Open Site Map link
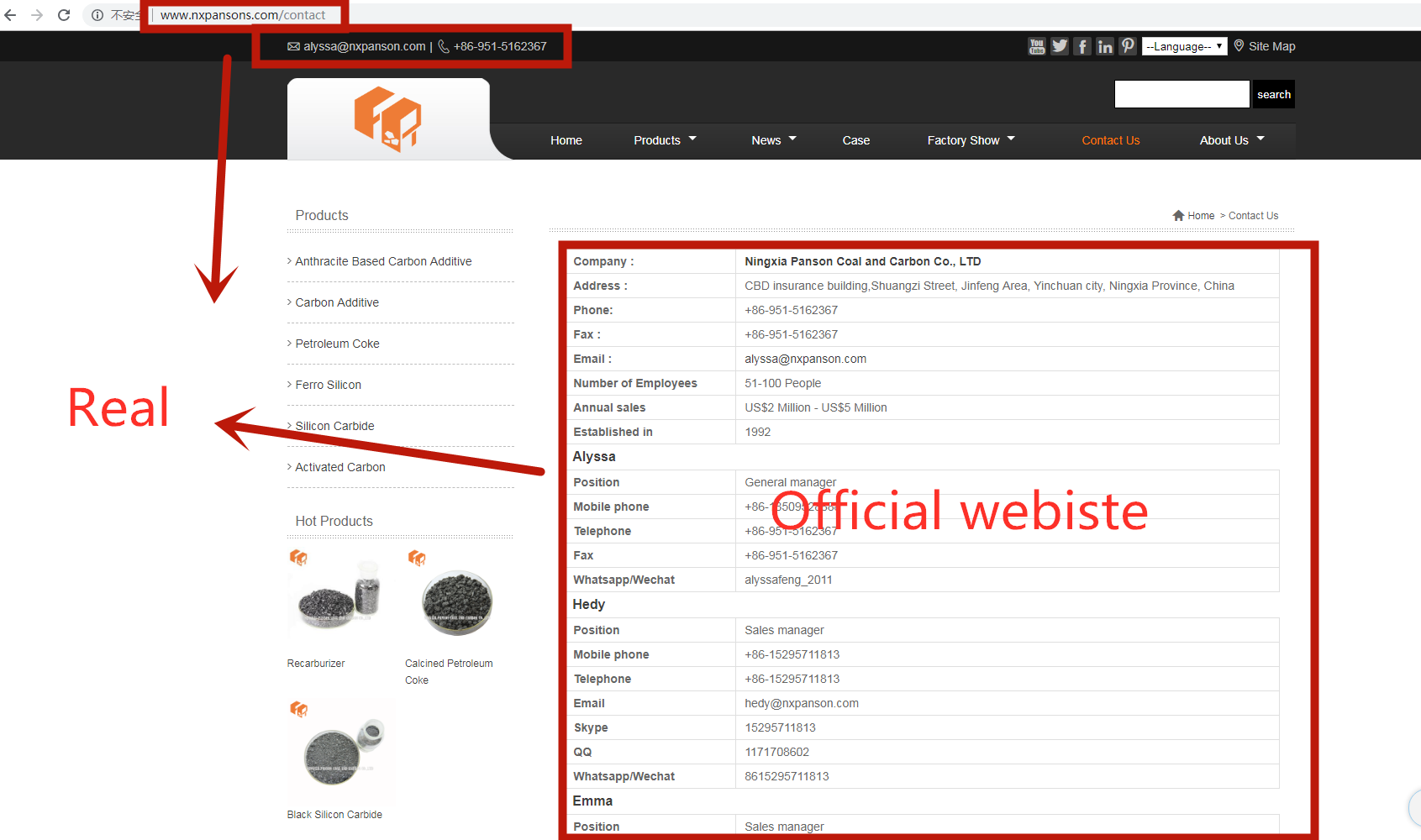The image size is (1421, 840). coord(1272,46)
